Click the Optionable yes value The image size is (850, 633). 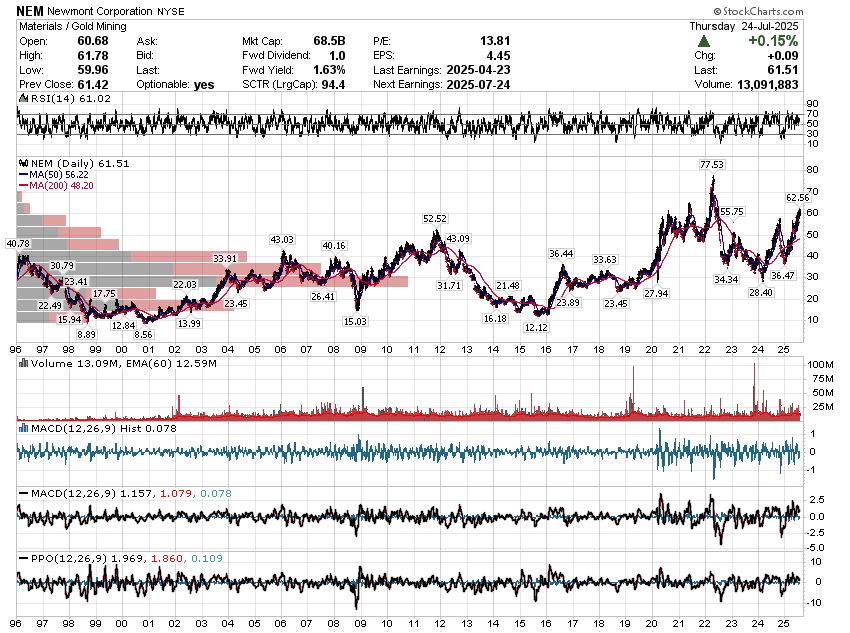pyautogui.click(x=204, y=85)
